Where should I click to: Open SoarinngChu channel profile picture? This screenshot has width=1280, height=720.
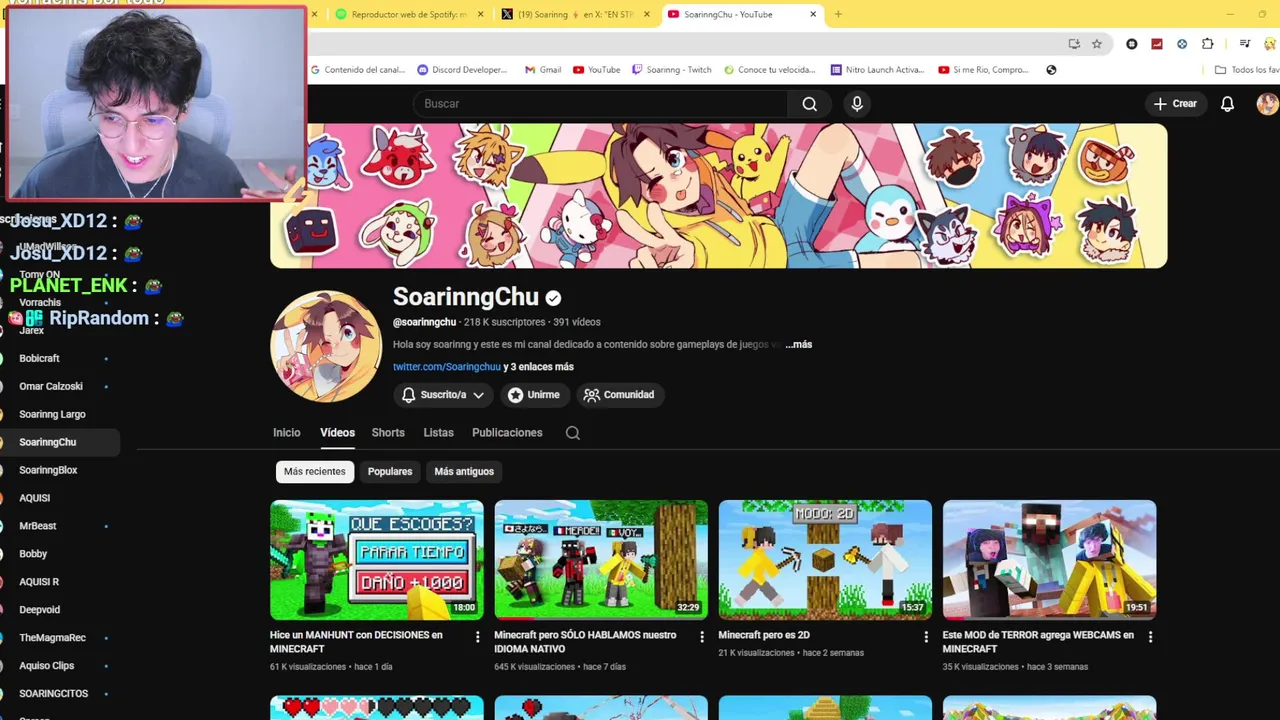(x=326, y=346)
